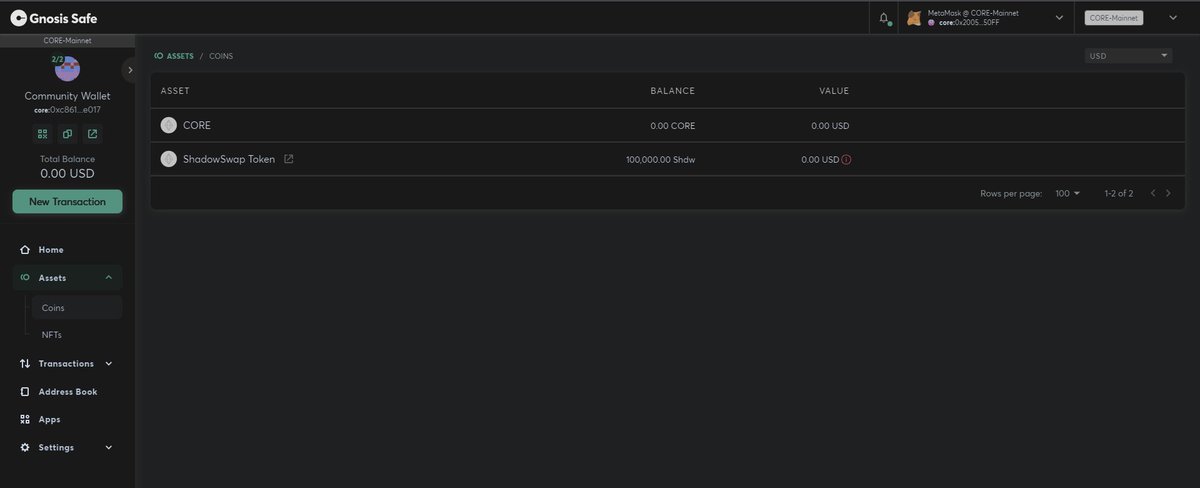Click the core:0xc861...e017 safe address text
Image resolution: width=1200 pixels, height=488 pixels.
(67, 110)
